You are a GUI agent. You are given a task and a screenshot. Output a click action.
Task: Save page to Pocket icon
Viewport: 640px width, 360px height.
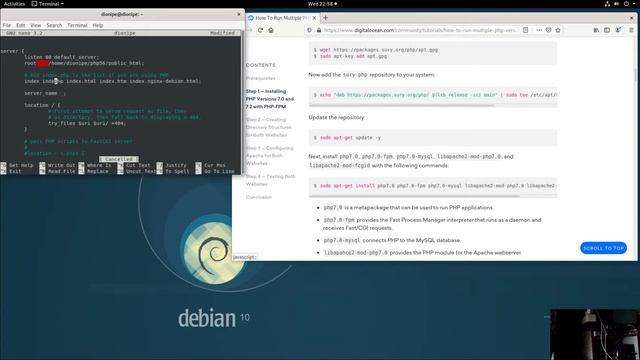coord(549,30)
